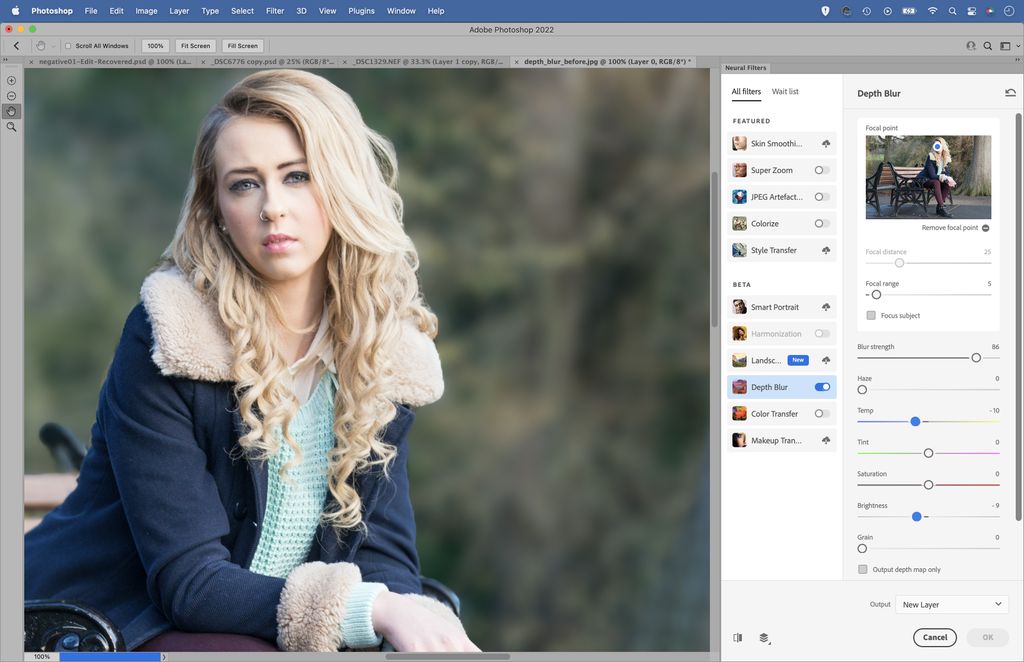Click the Cancel button
This screenshot has width=1024, height=662.
[x=934, y=637]
